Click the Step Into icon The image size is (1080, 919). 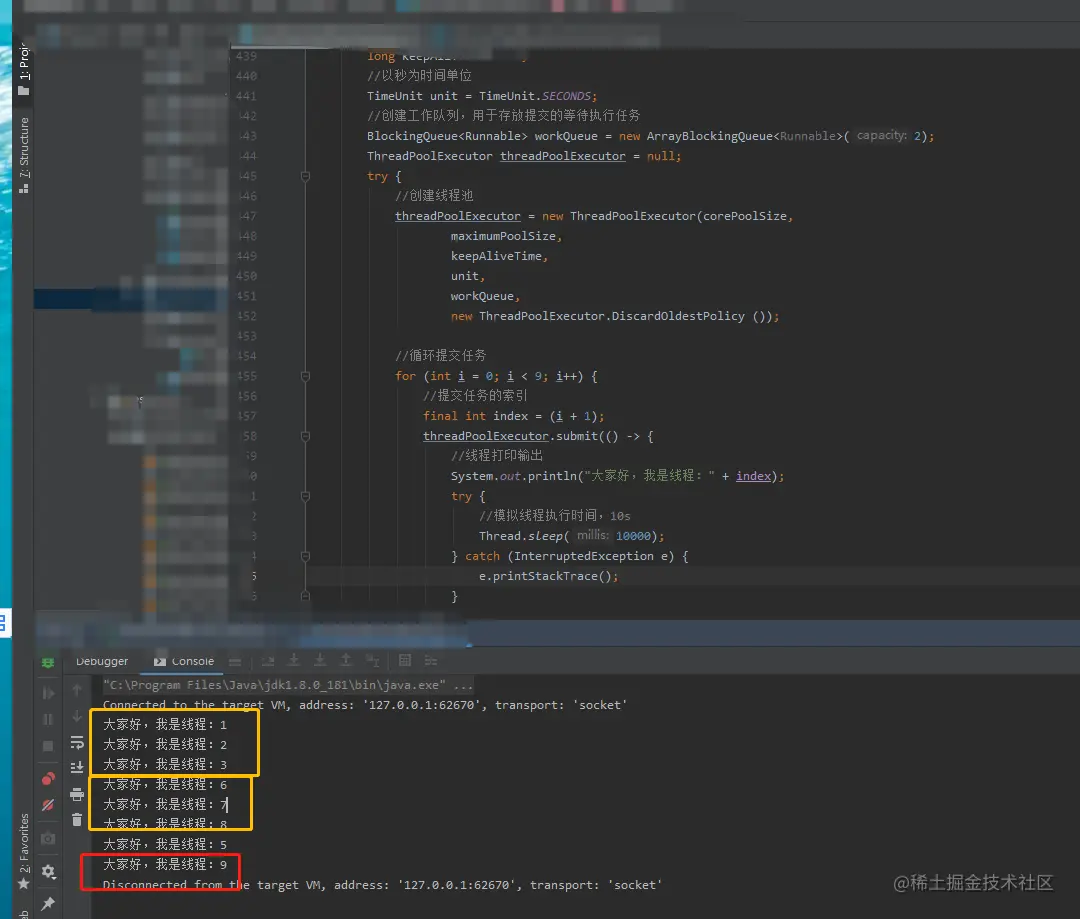coord(293,661)
